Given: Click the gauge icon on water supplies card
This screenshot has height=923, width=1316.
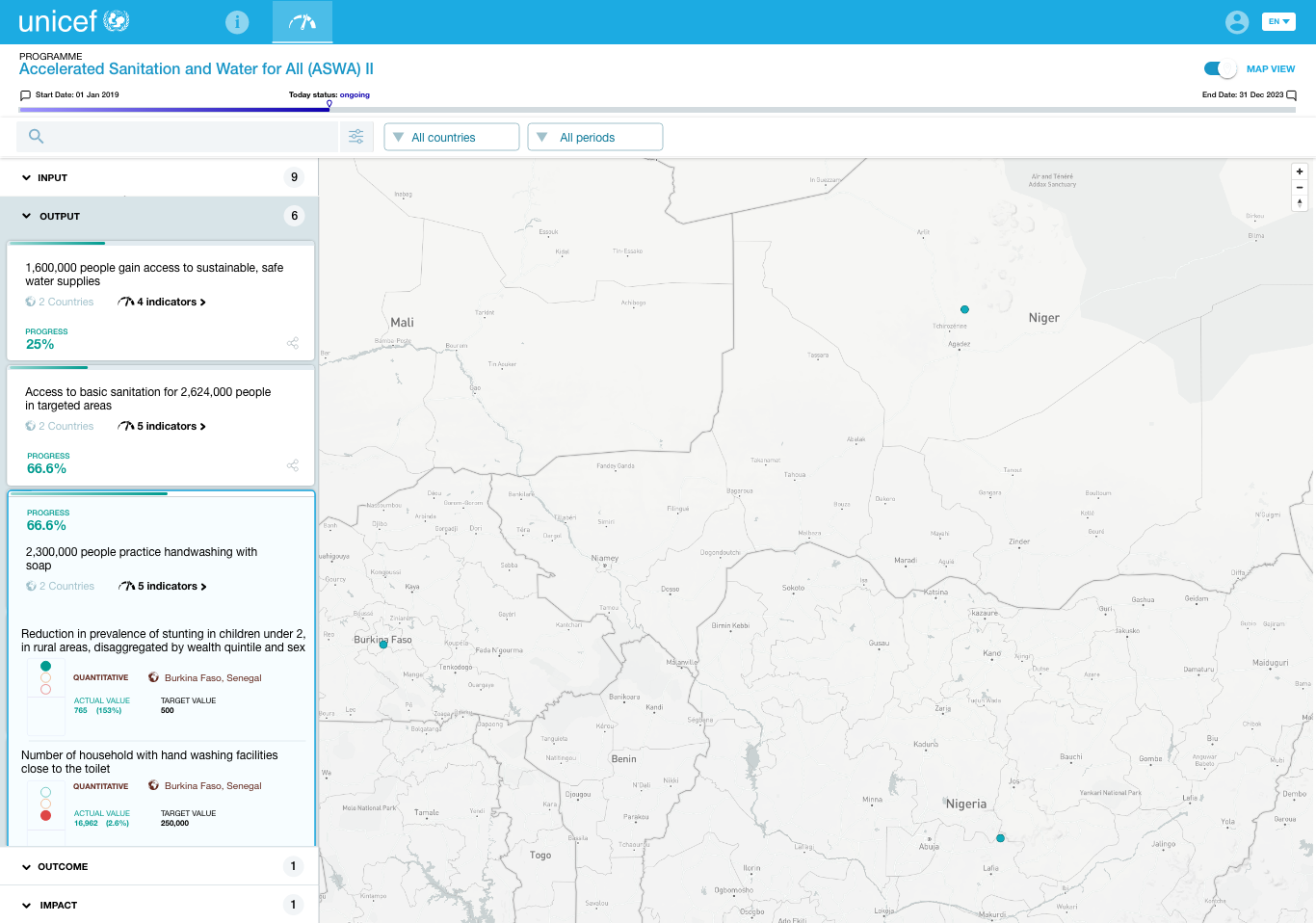Looking at the screenshot, I should coord(126,303).
